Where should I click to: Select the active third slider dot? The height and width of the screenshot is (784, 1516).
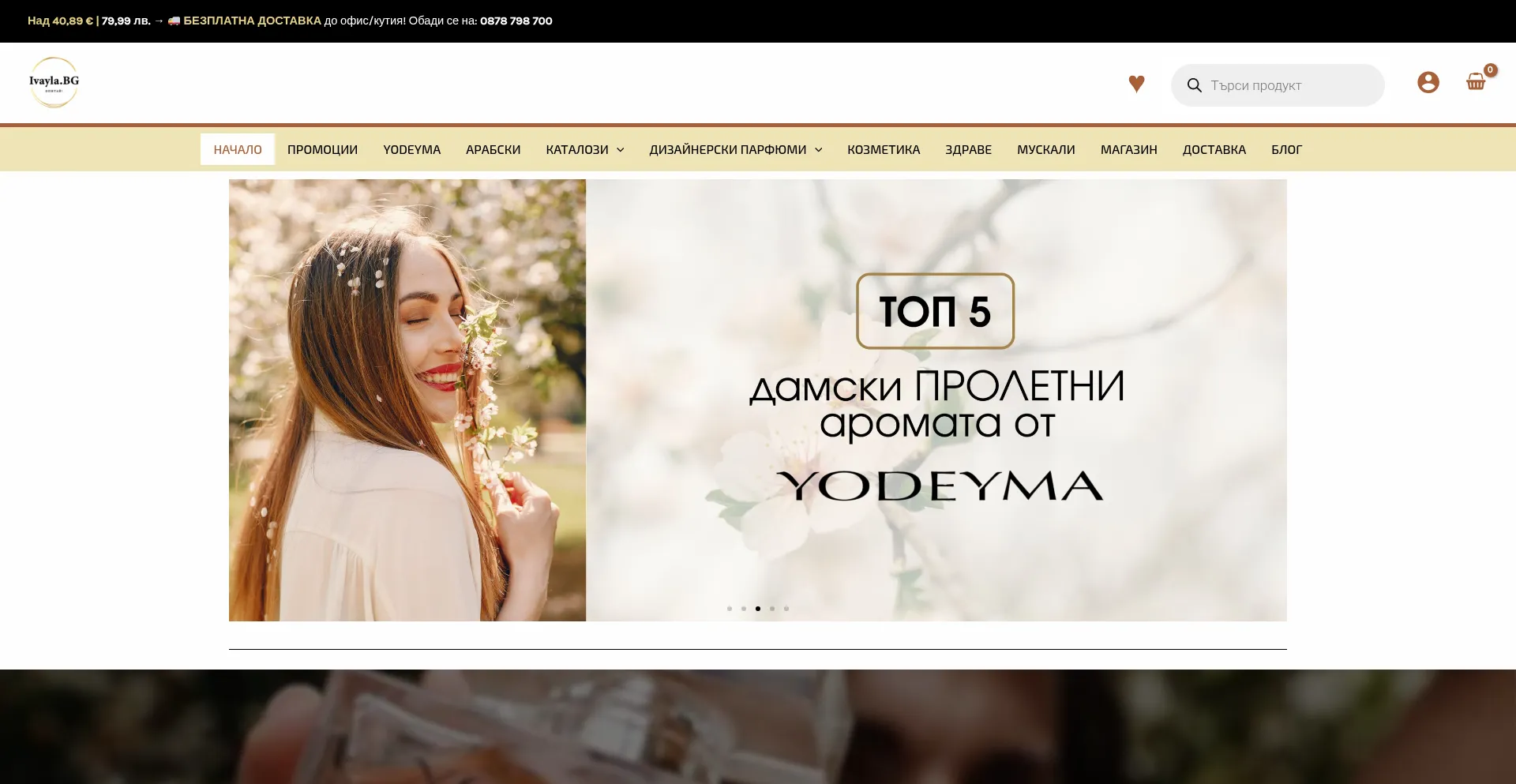(758, 609)
